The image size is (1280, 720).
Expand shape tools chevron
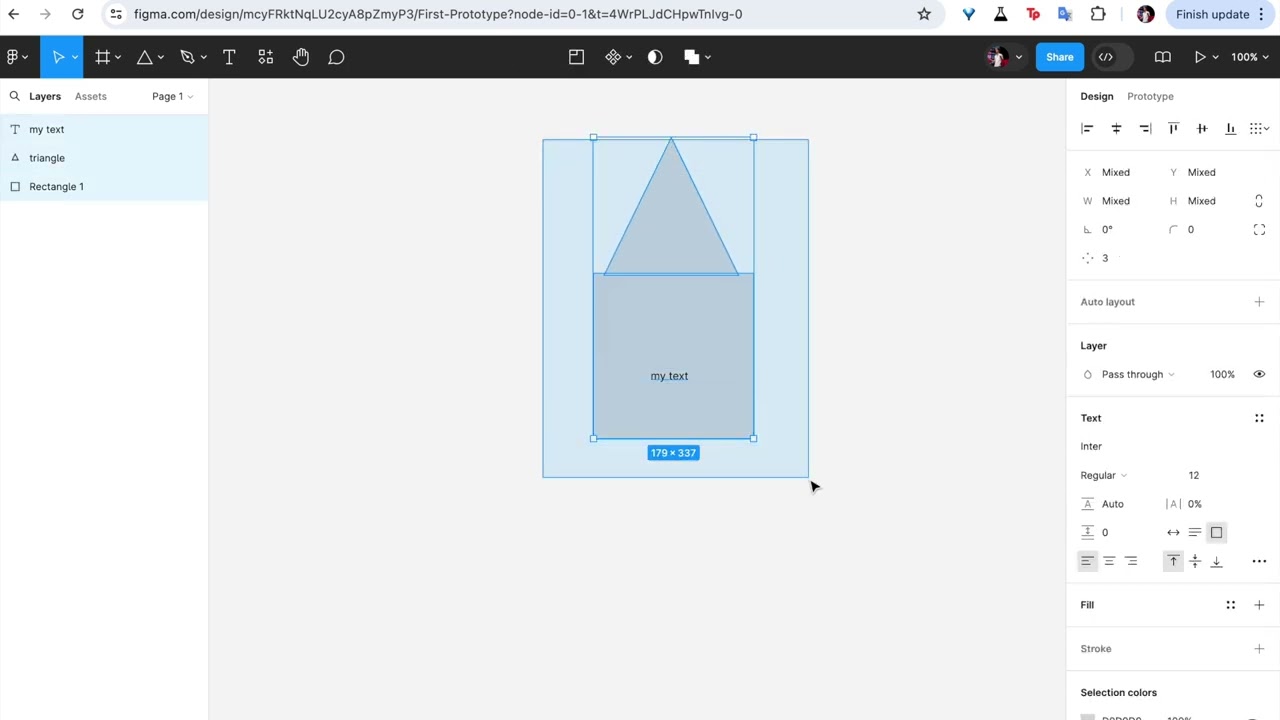coord(160,57)
